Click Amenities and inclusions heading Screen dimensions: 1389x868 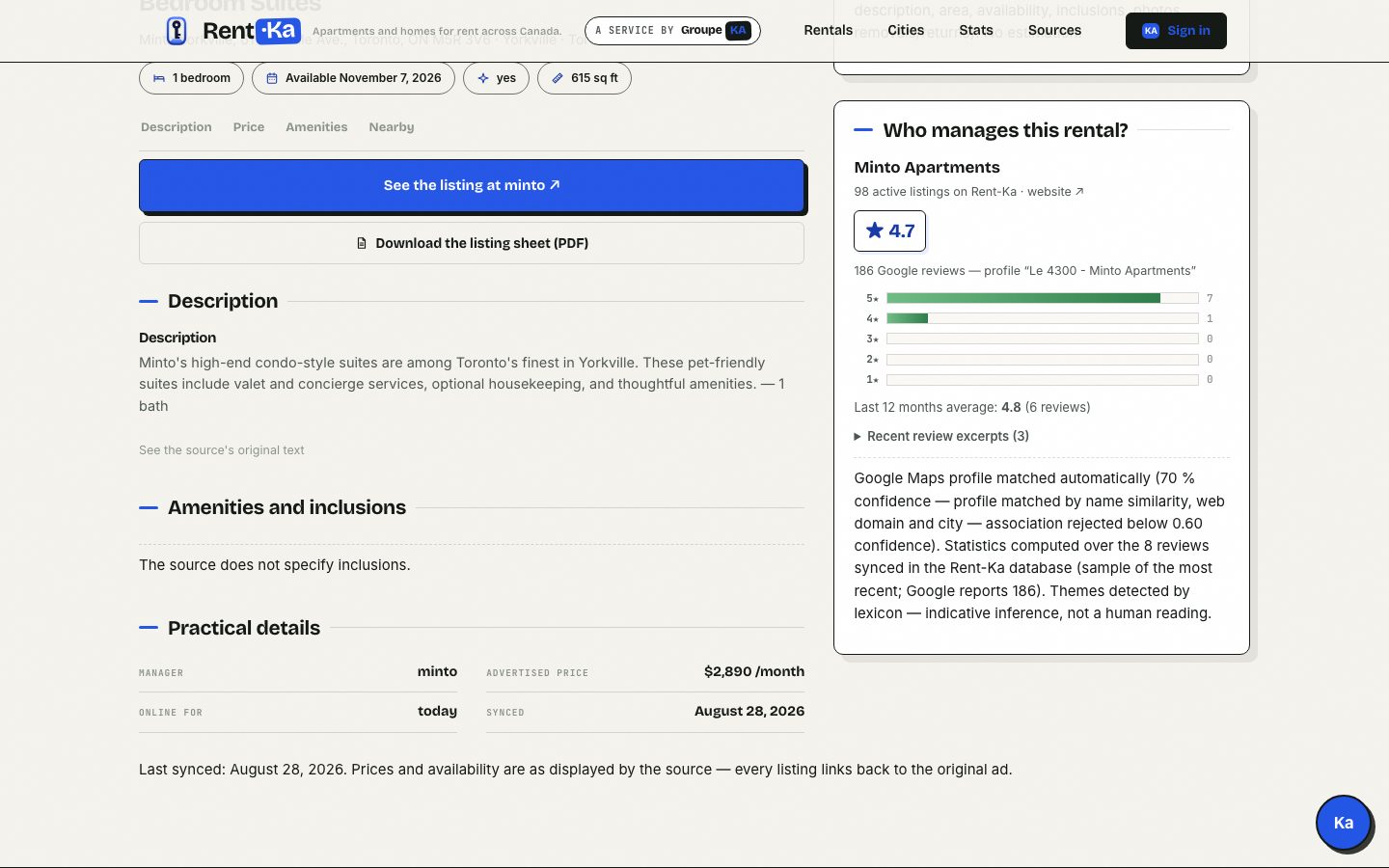point(286,507)
